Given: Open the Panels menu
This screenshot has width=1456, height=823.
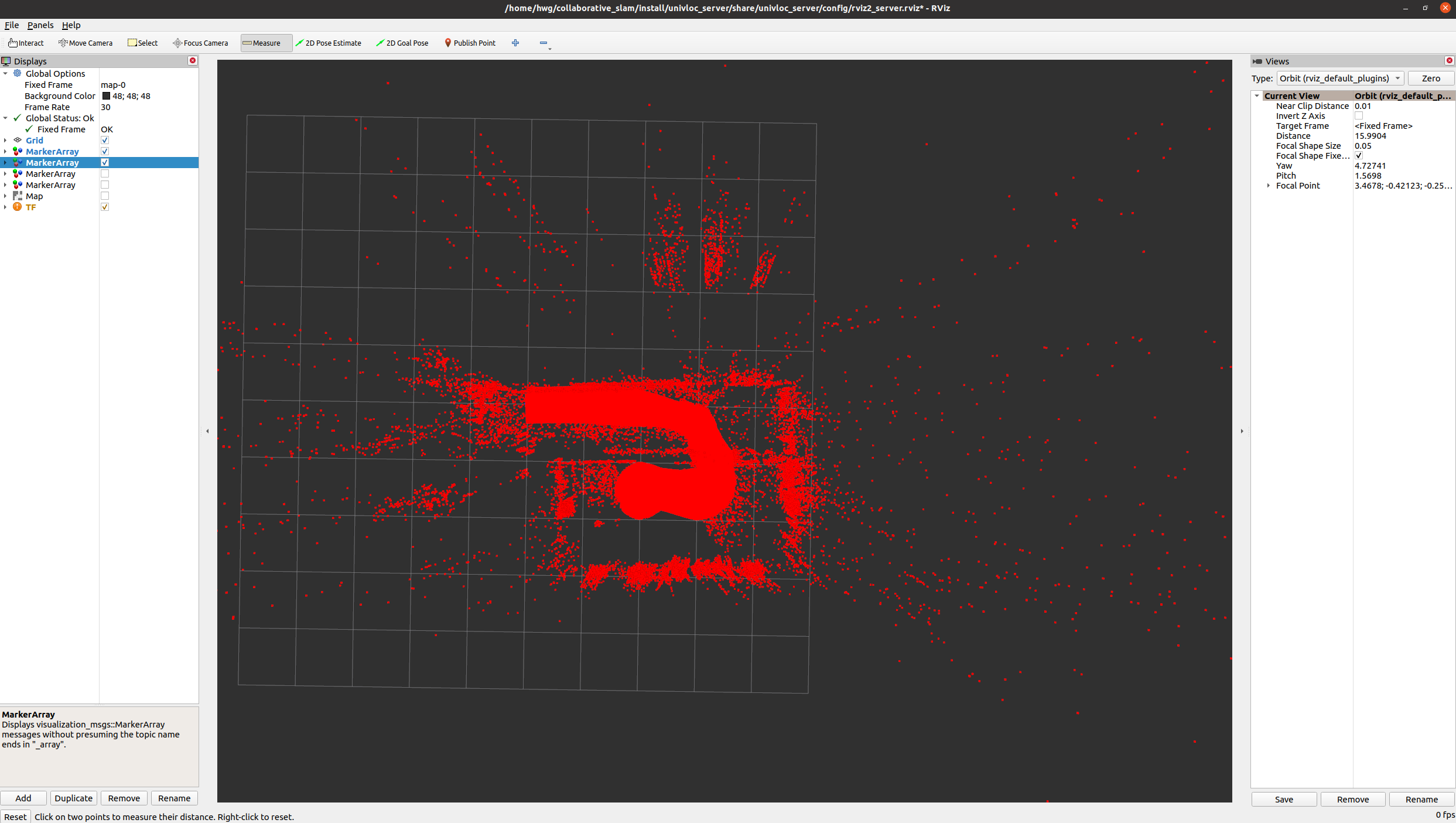Looking at the screenshot, I should pyautogui.click(x=40, y=25).
